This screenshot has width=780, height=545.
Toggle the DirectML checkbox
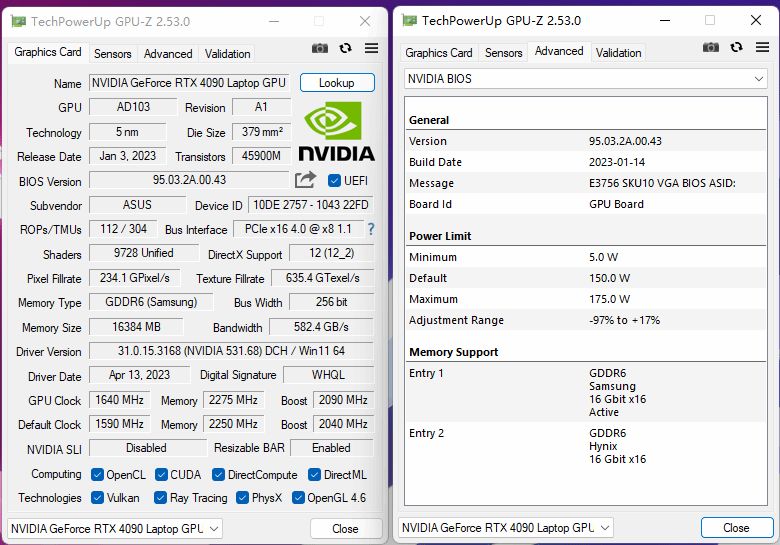point(314,475)
